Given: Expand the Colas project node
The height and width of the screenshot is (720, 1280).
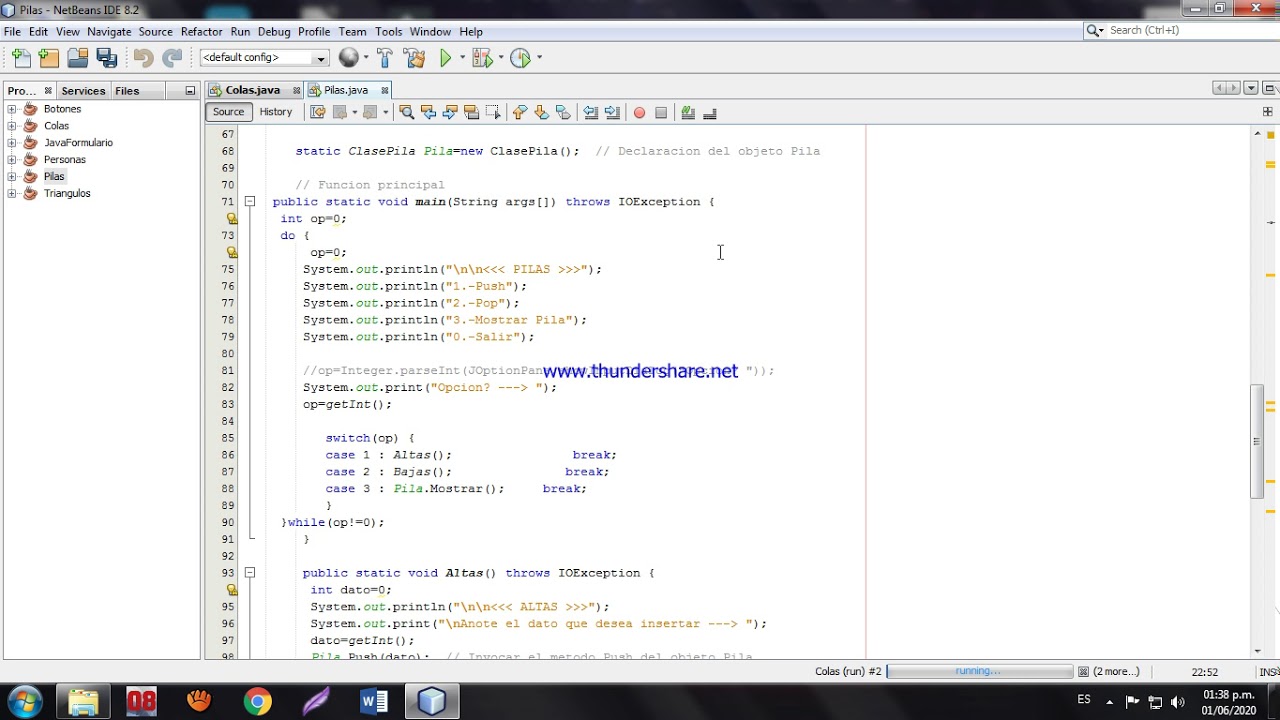Looking at the screenshot, I should tap(12, 126).
